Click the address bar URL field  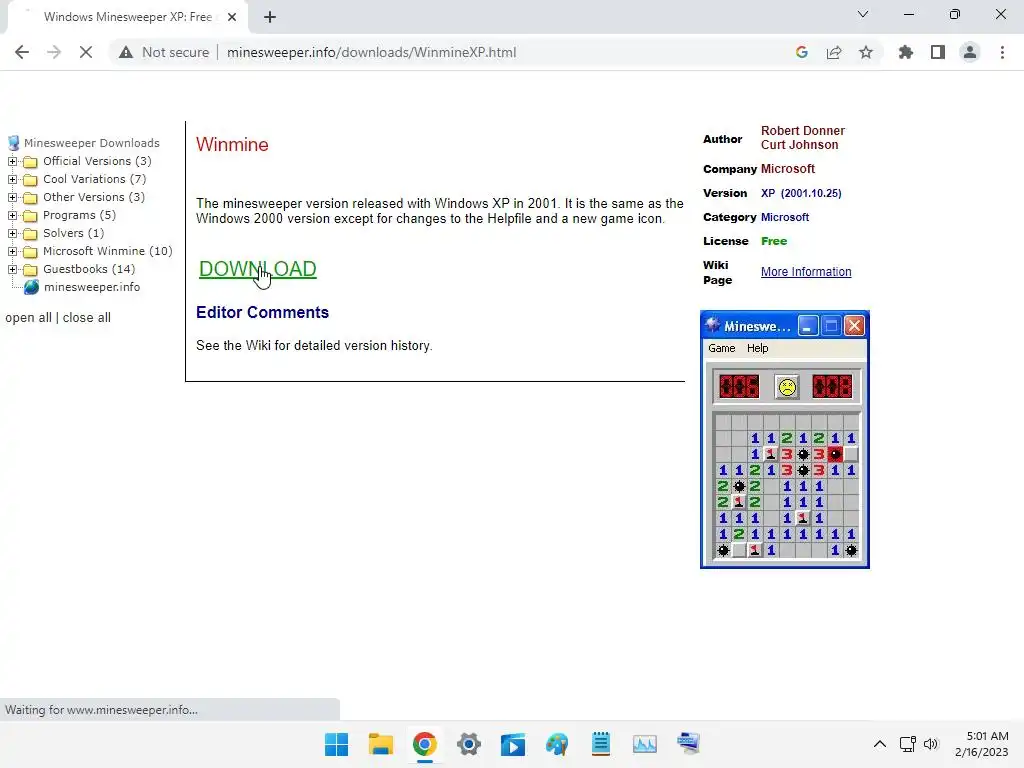(496, 52)
